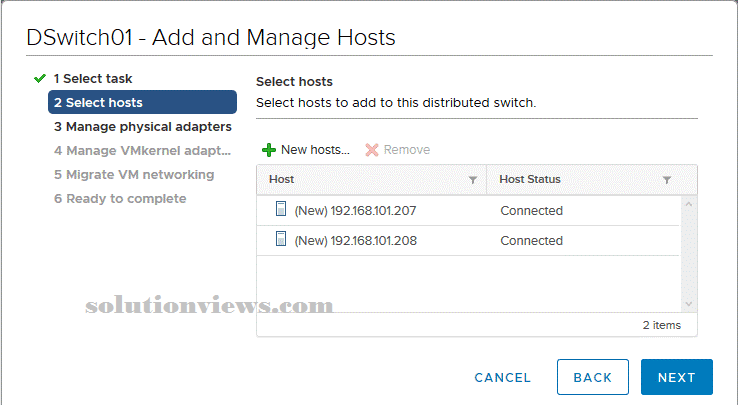Image resolution: width=738 pixels, height=405 pixels.
Task: Click the green checkmark beside Select task
Action: tap(40, 78)
